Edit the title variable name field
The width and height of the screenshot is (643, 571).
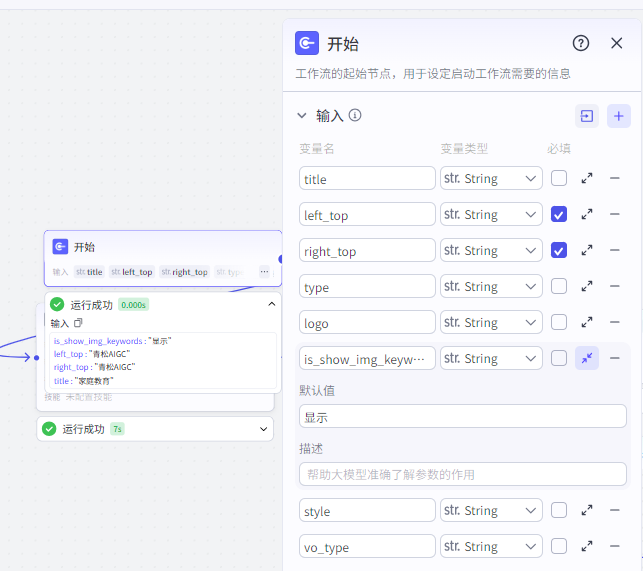click(x=367, y=178)
